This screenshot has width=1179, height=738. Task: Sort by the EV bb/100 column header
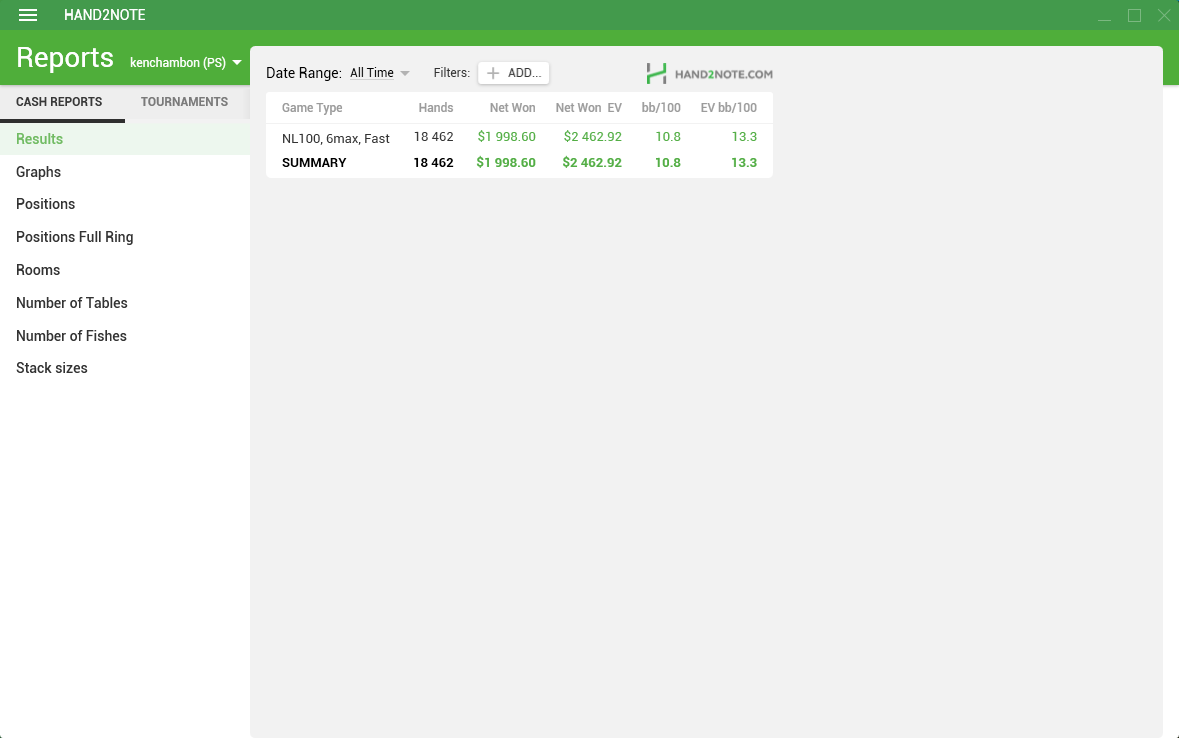(x=729, y=108)
